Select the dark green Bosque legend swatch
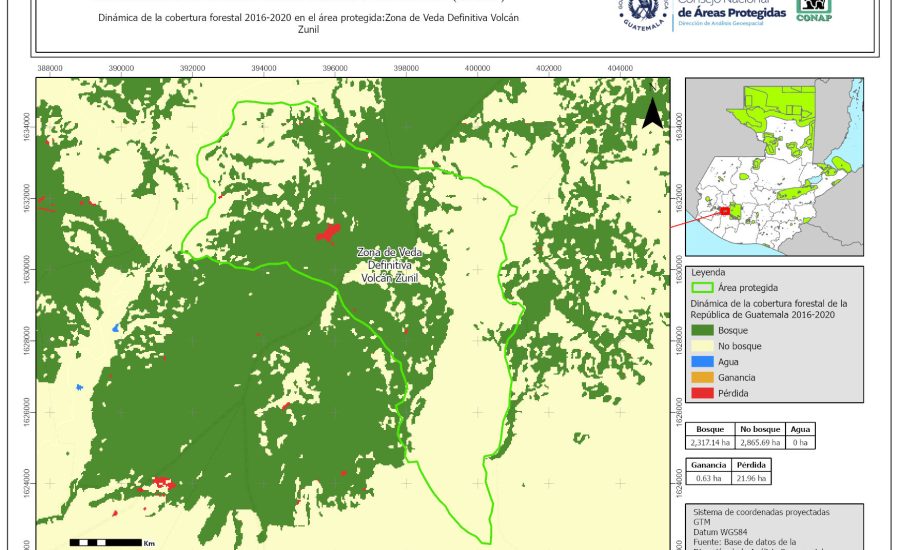The image size is (900, 550). (x=702, y=329)
